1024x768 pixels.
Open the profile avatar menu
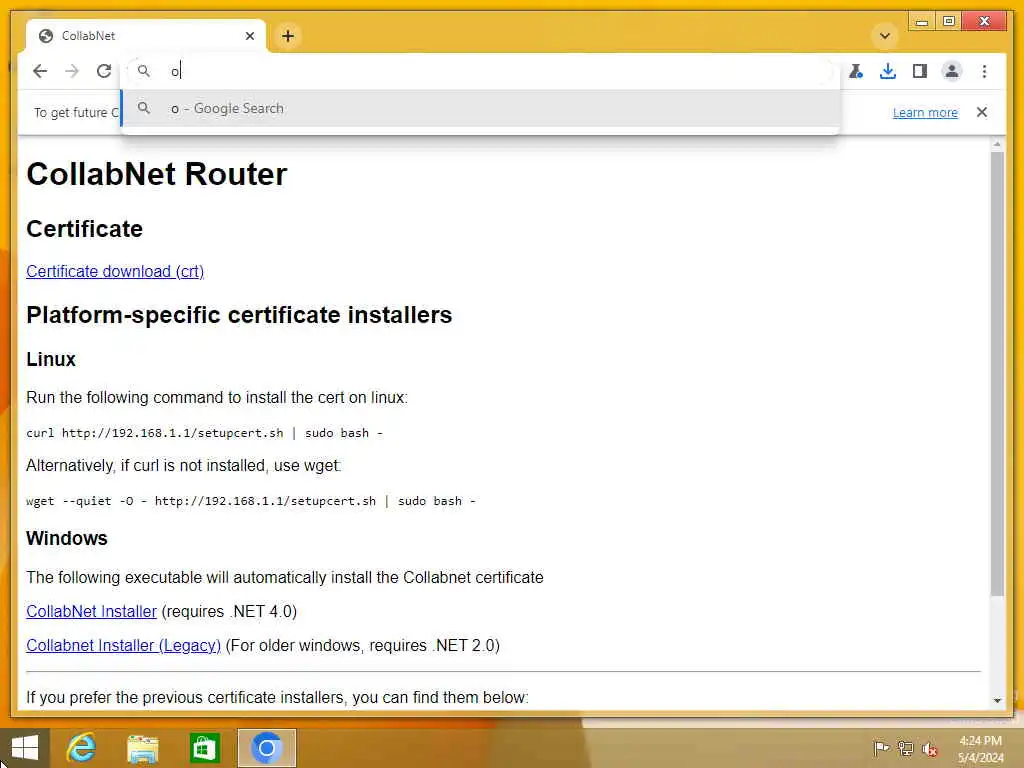click(952, 71)
